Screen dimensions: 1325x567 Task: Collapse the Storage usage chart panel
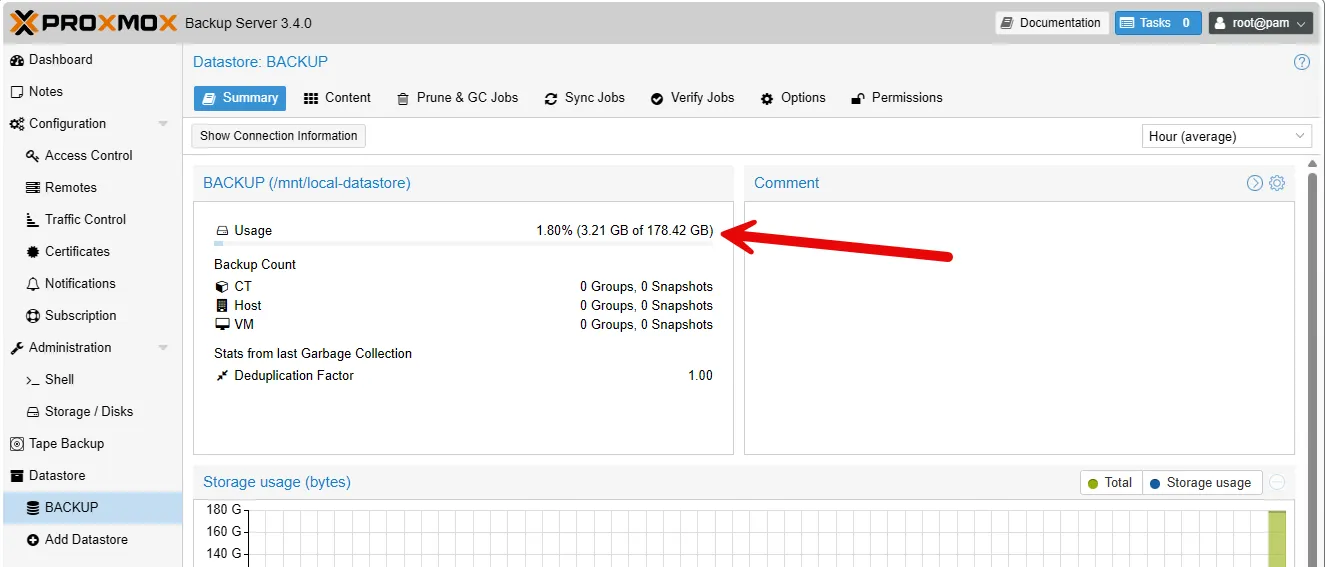pyautogui.click(x=1277, y=482)
